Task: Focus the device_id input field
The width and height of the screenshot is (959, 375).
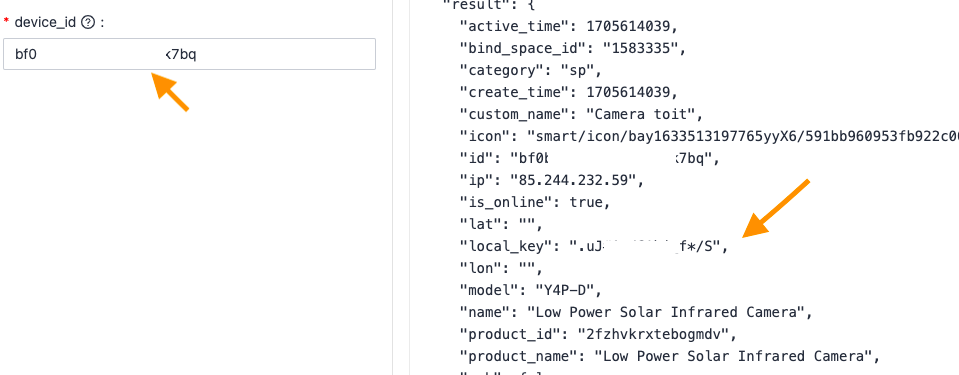Action: point(189,54)
